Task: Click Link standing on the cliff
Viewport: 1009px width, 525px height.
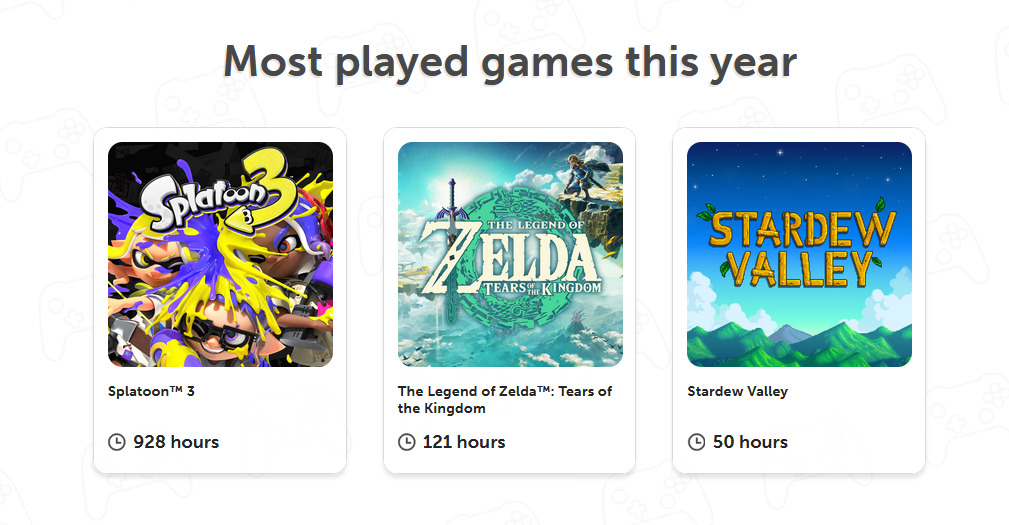Action: click(x=585, y=176)
